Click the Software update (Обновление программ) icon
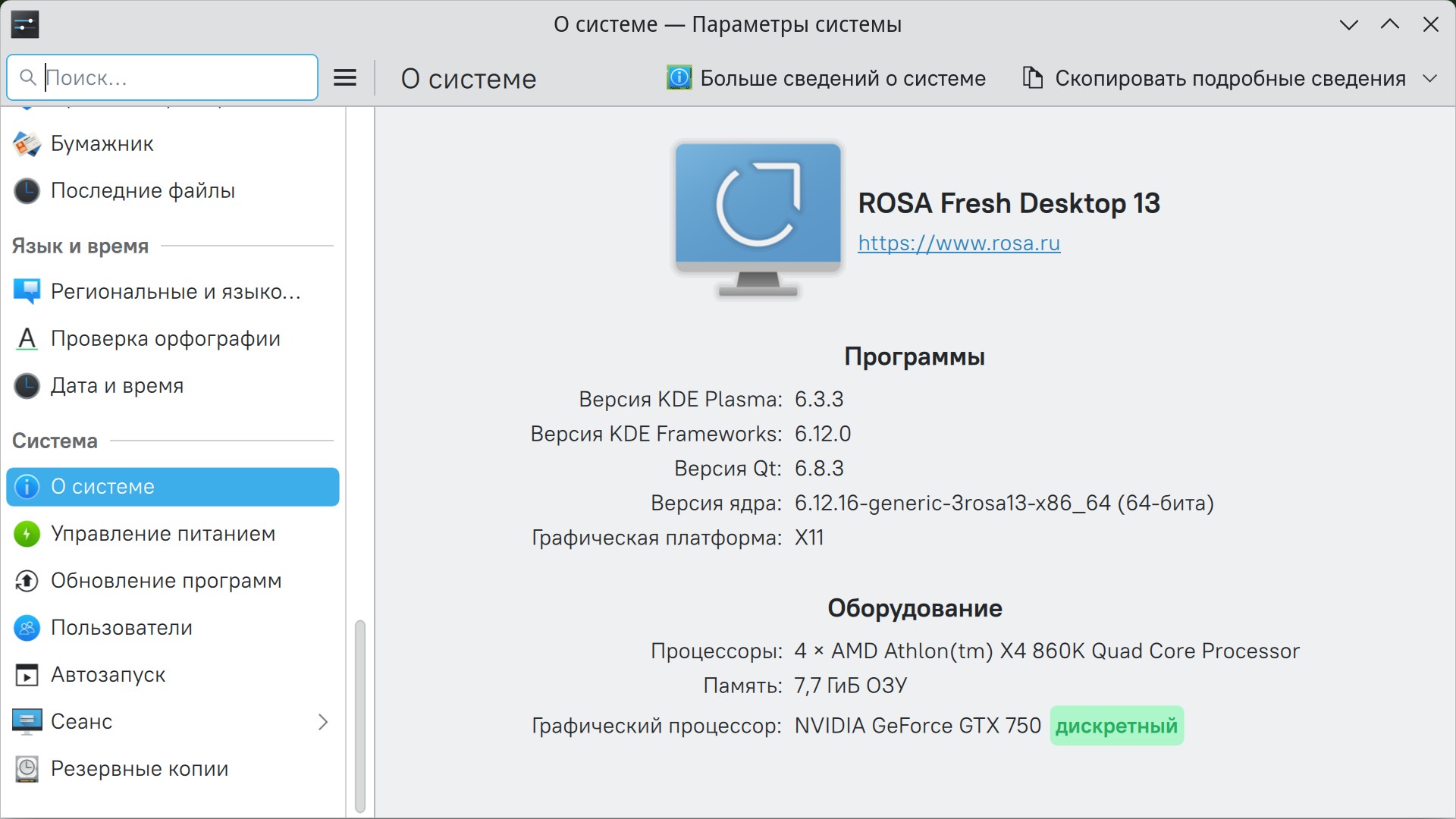Screen dimensions: 1456x819 point(27,581)
